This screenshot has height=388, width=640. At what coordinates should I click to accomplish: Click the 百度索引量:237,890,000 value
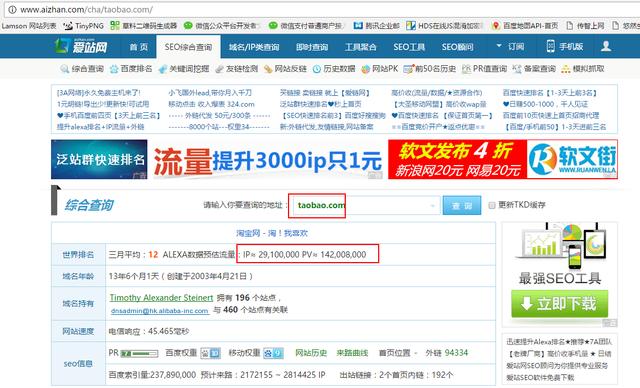click(x=152, y=375)
